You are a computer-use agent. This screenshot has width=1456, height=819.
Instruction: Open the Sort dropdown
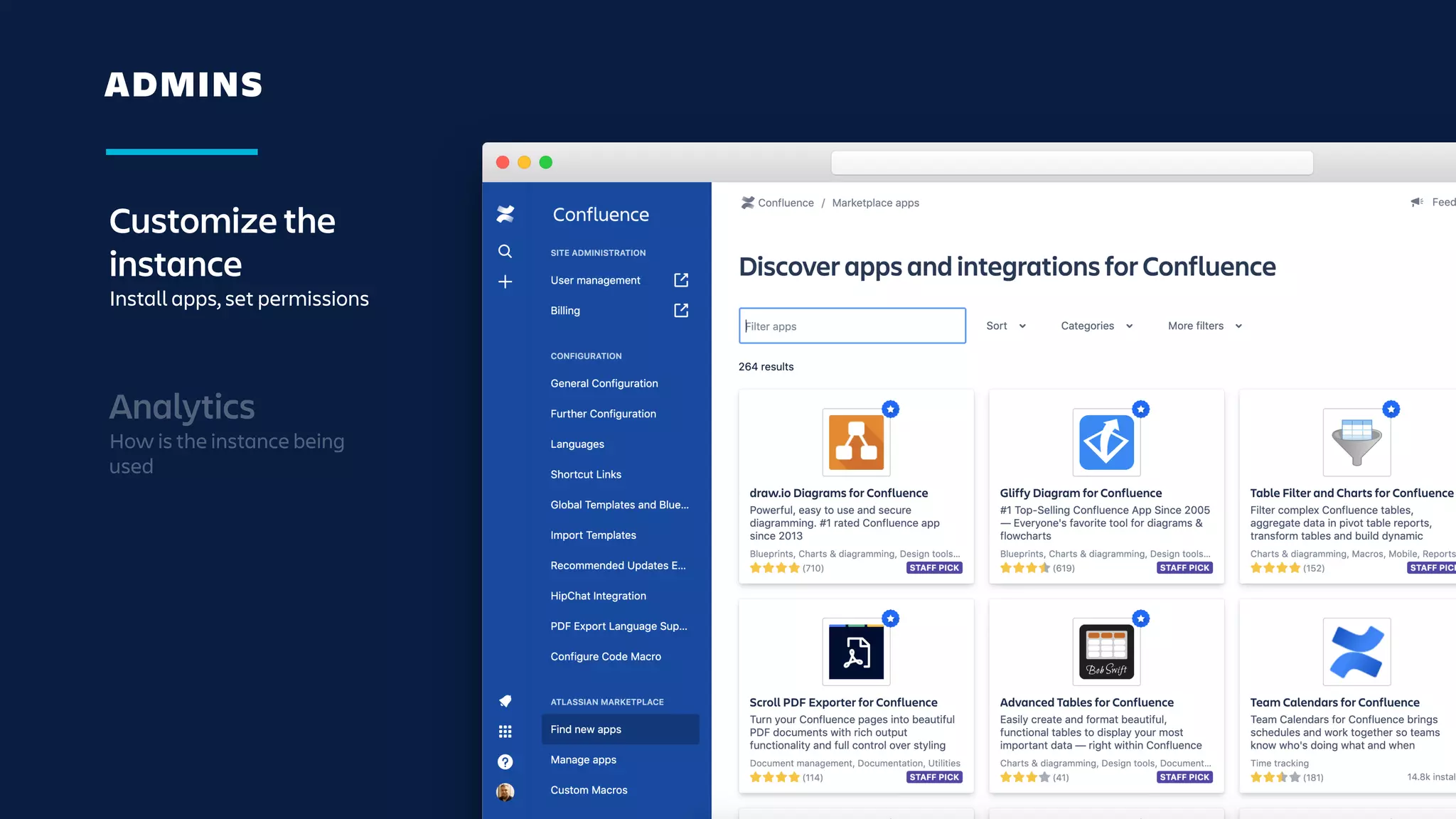[1005, 326]
